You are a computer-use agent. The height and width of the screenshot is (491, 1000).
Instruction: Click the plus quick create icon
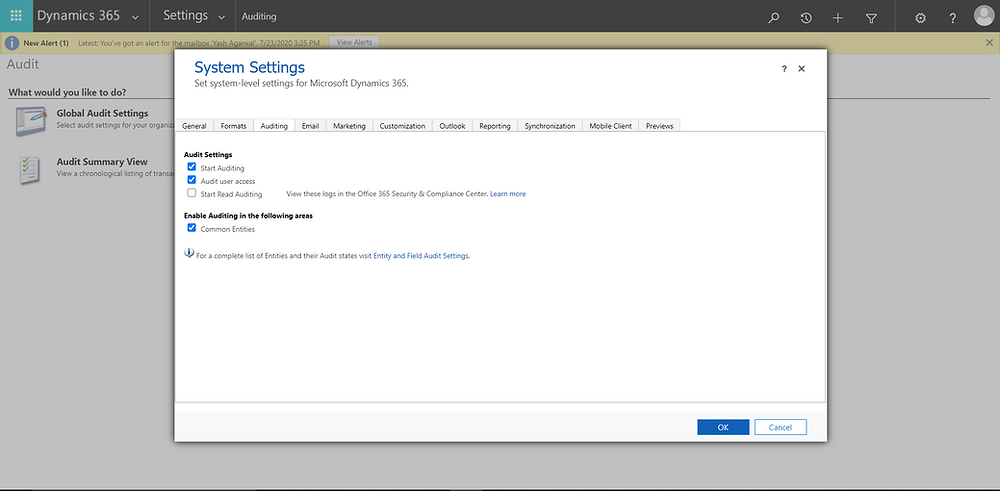[x=838, y=18]
